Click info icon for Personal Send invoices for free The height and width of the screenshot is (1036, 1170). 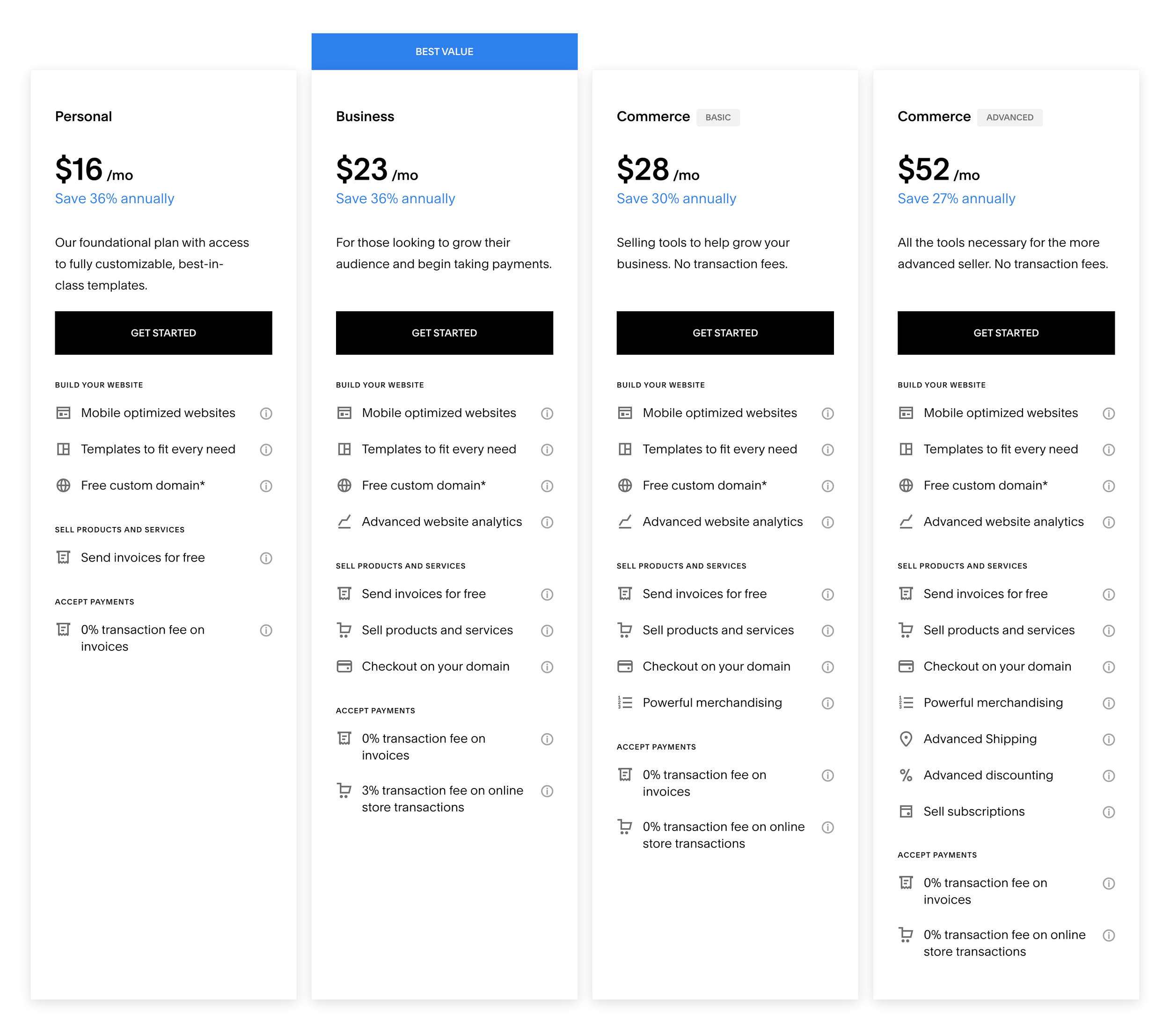[x=266, y=558]
